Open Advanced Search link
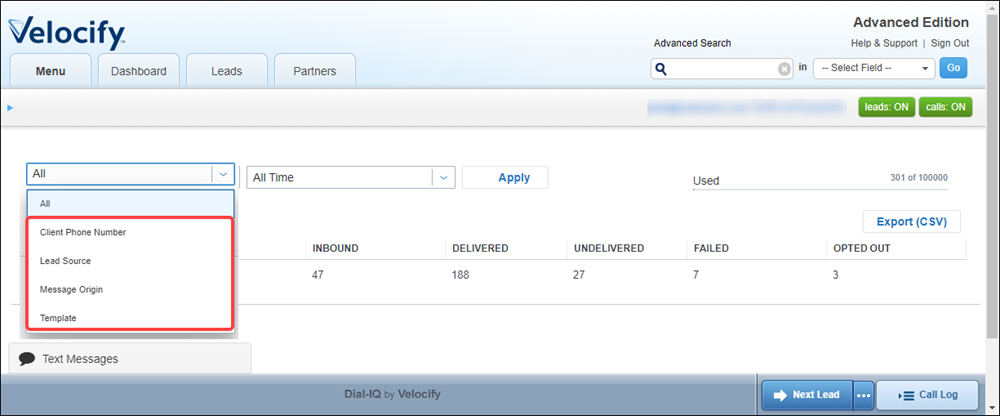The height and width of the screenshot is (416, 1000). [693, 43]
